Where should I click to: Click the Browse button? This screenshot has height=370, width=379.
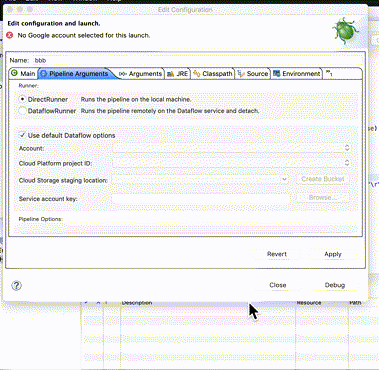click(x=322, y=198)
